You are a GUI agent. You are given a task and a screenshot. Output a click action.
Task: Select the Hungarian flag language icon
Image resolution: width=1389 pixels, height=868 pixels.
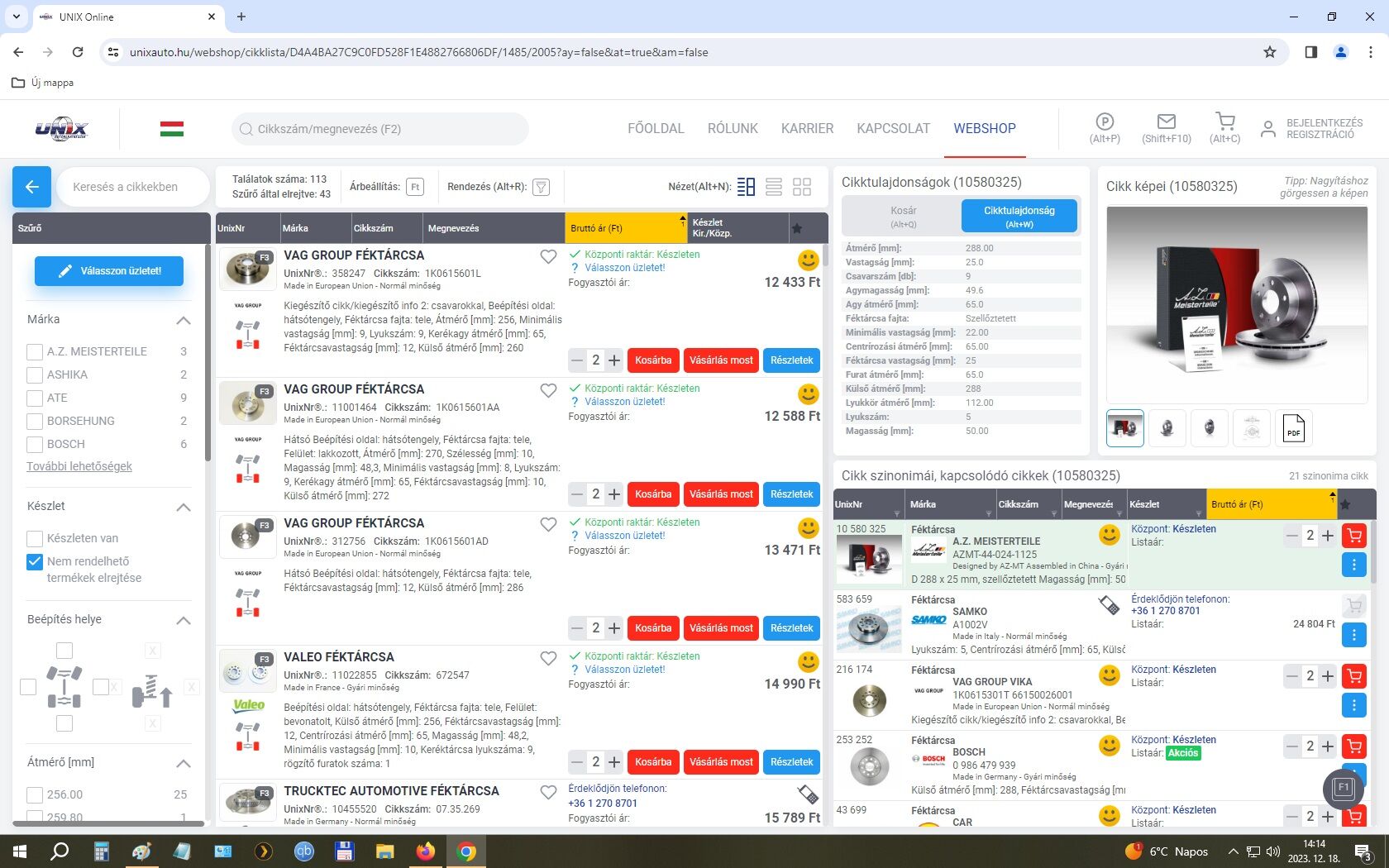point(172,129)
